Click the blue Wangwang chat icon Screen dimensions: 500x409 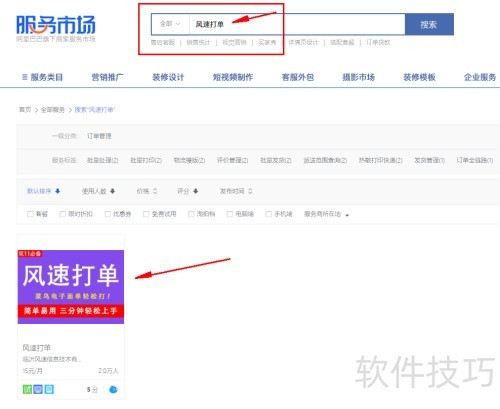pyautogui.click(x=113, y=389)
